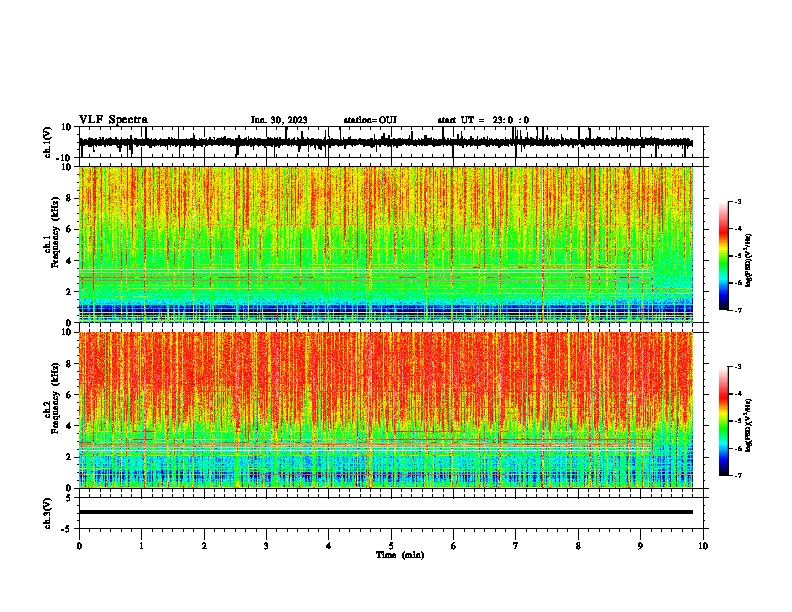Click the 4 kHz tick label on ch.2 axis
Image resolution: width=792 pixels, height=612 pixels.
click(x=70, y=426)
